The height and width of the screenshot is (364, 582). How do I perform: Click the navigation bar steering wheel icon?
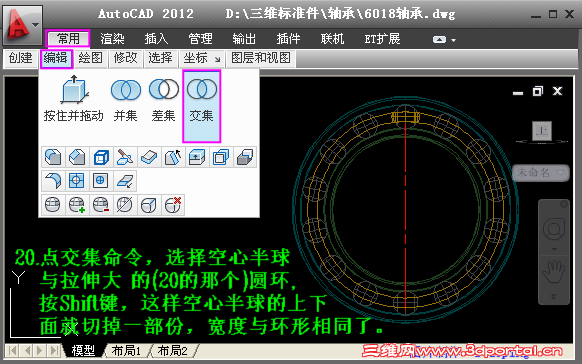(554, 229)
